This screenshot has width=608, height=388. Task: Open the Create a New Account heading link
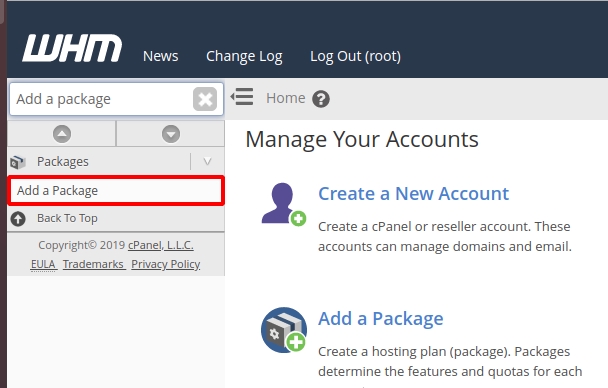click(413, 193)
